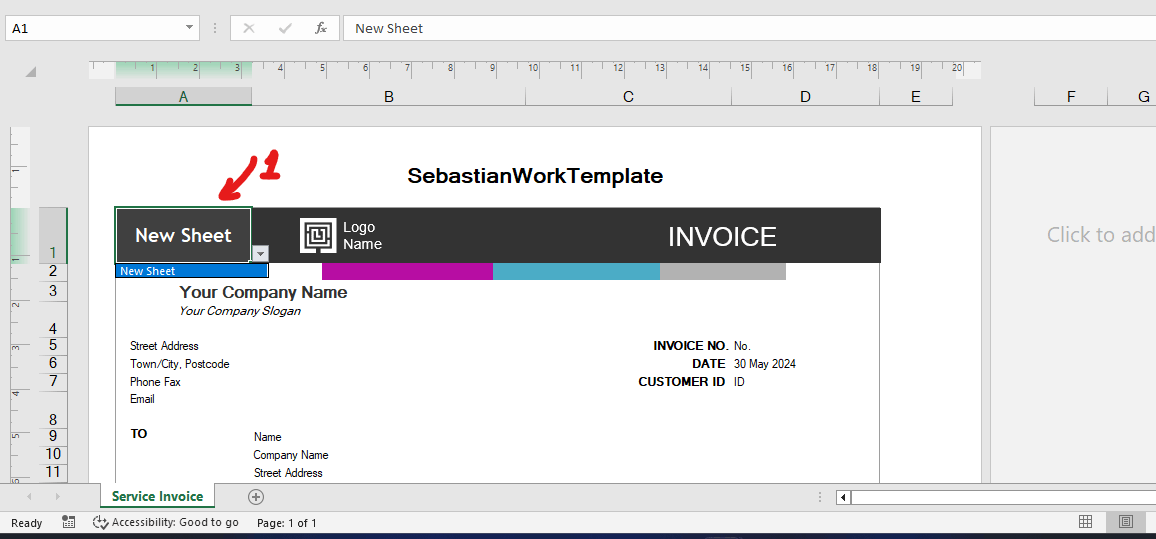Viewport: 1156px width, 539px height.
Task: Click the Ready status text
Action: tap(27, 523)
